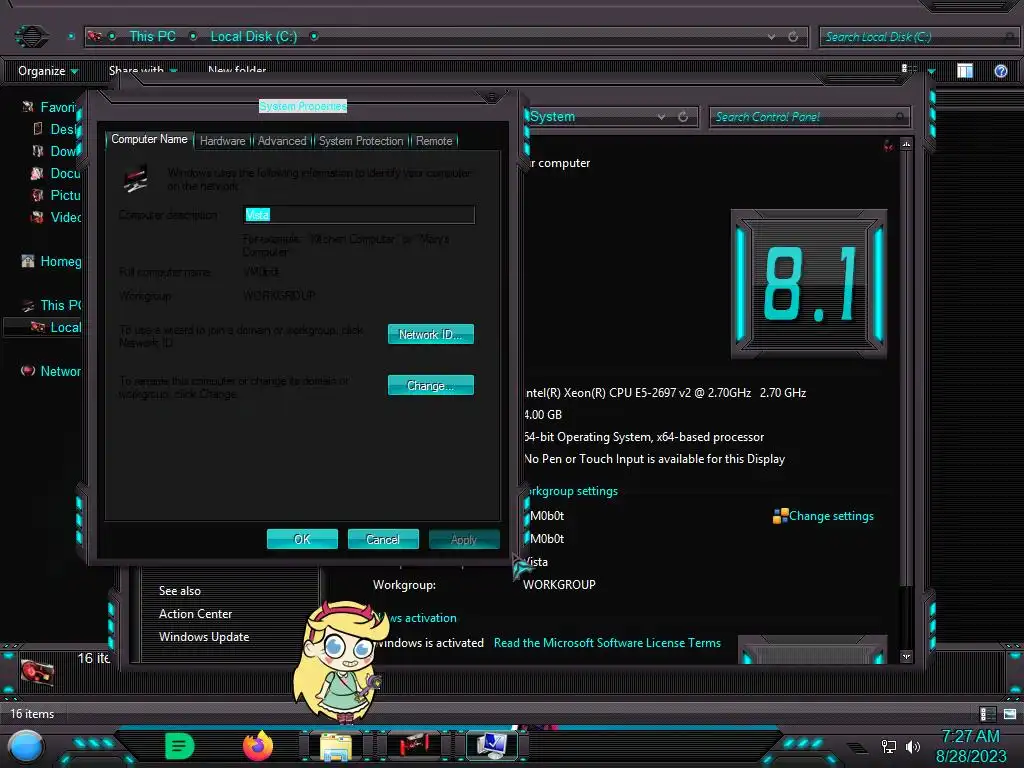Switch to the red-icon app on the taskbar
This screenshot has width=1024, height=768.
click(414, 746)
